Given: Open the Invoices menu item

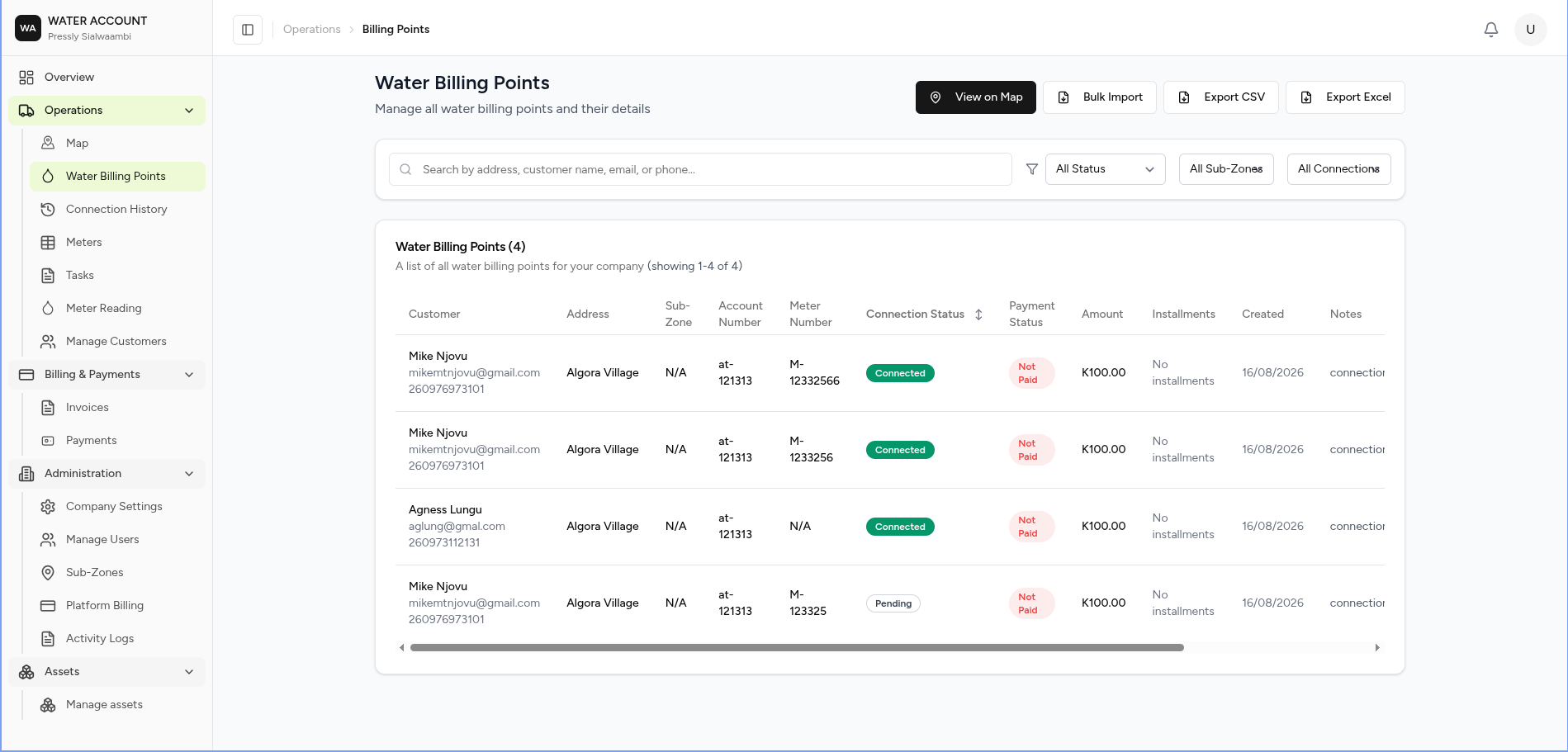Looking at the screenshot, I should tap(117, 408).
